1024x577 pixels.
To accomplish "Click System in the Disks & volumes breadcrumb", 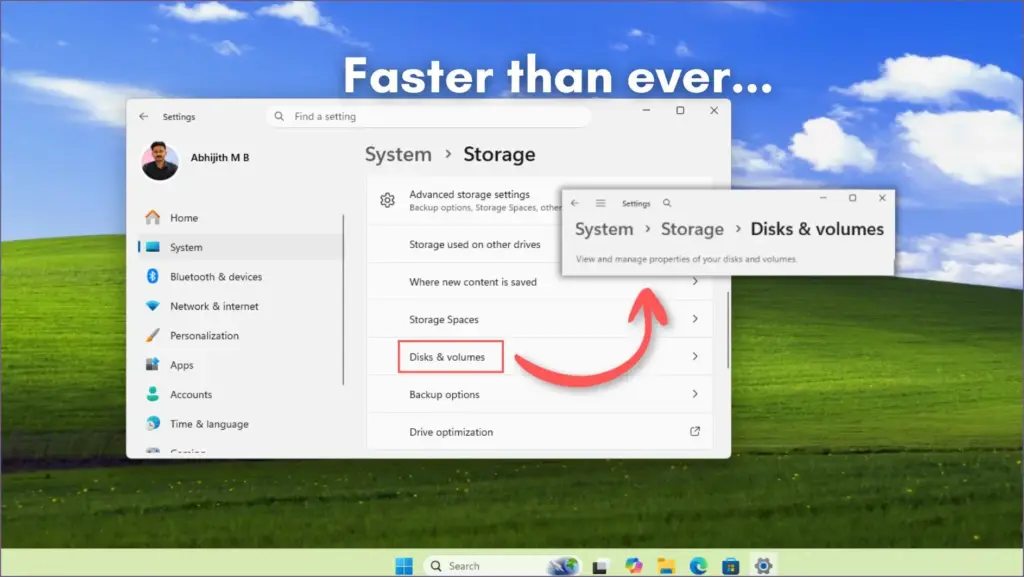I will pyautogui.click(x=604, y=229).
